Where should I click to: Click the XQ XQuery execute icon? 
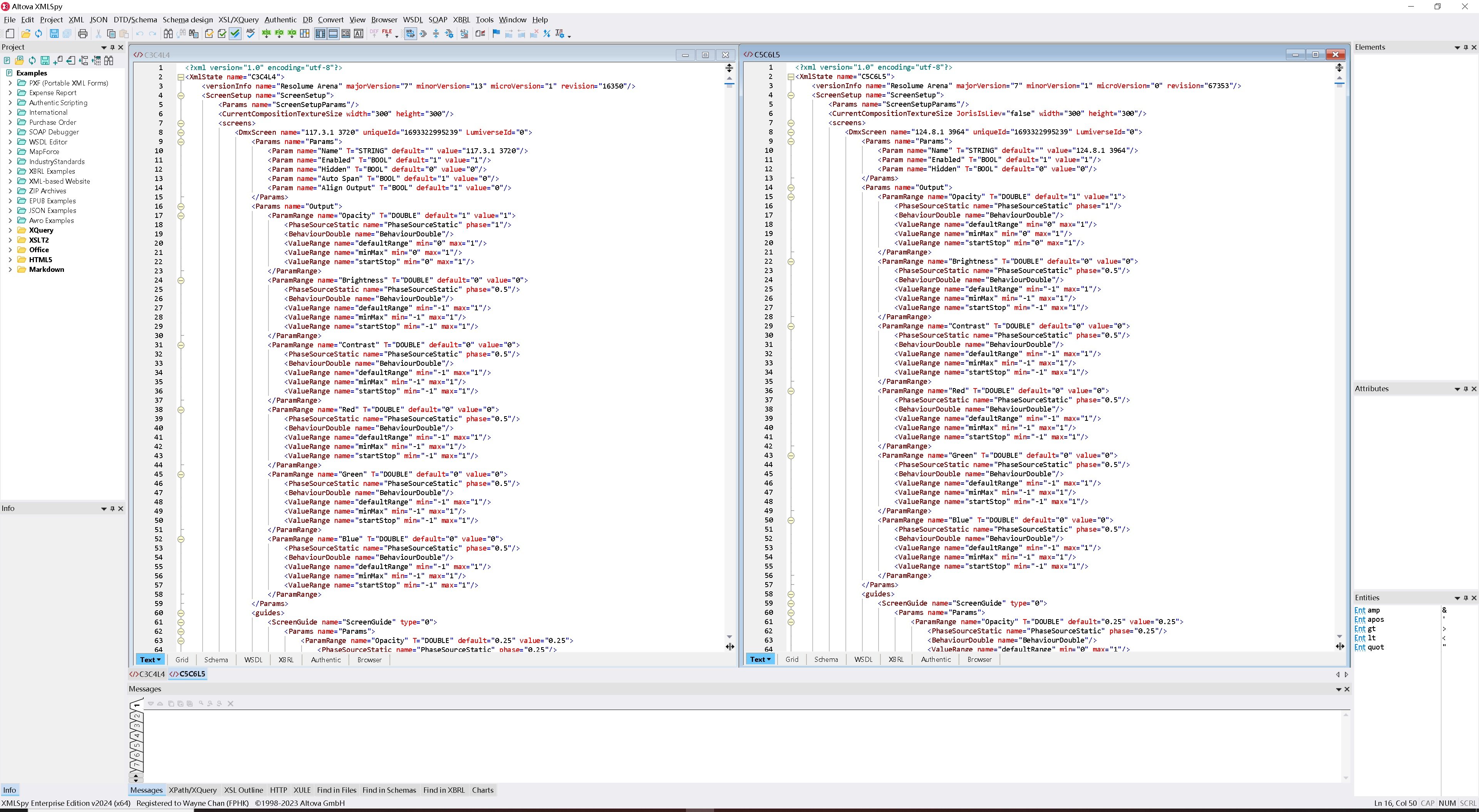(292, 34)
